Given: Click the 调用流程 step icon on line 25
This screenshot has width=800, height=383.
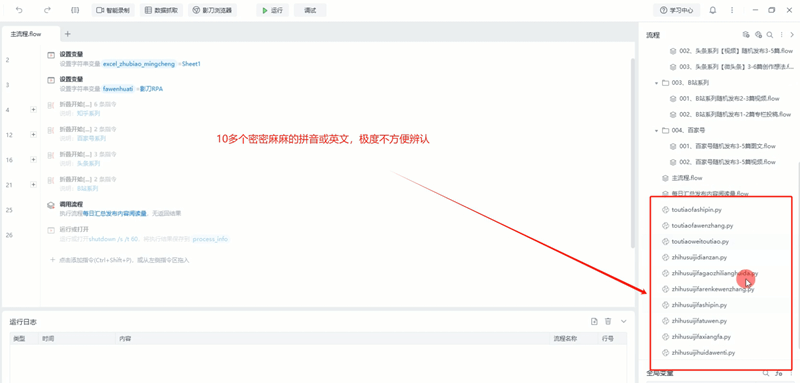Looking at the screenshot, I should click(x=51, y=205).
